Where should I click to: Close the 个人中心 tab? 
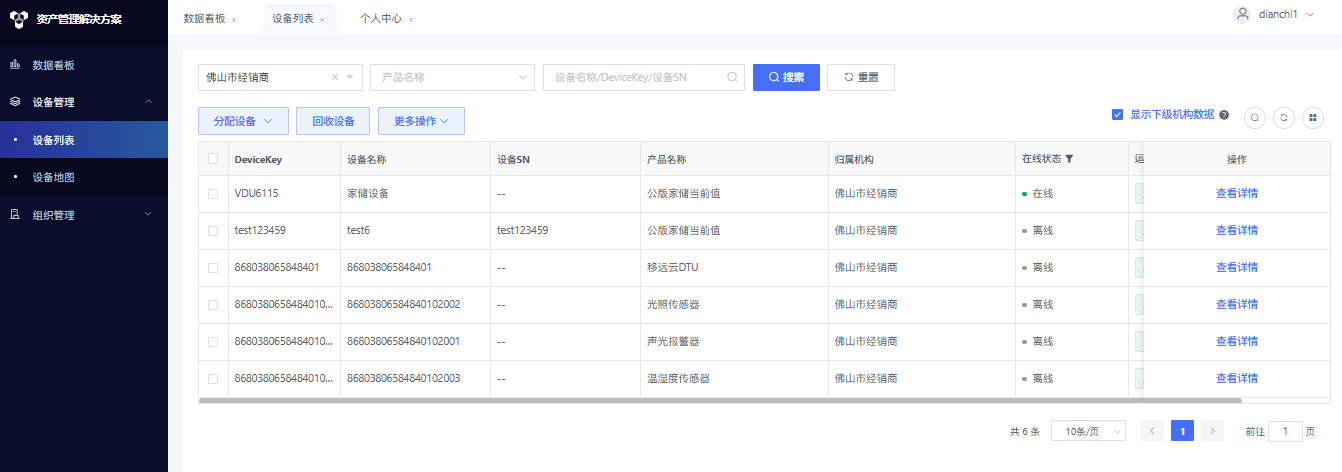click(411, 20)
